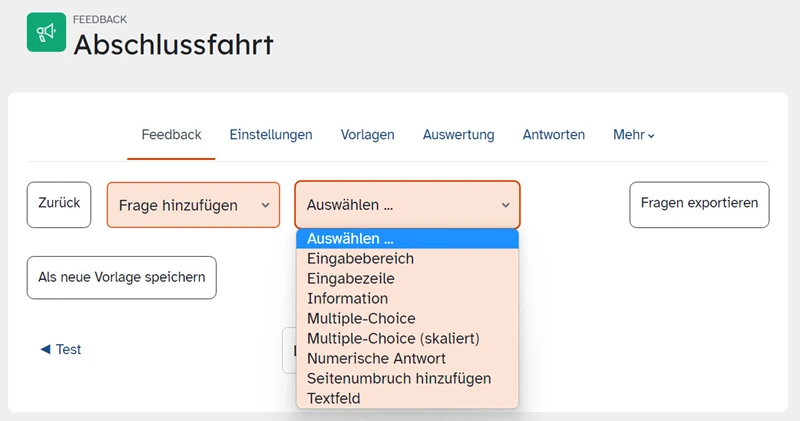
Task: Select the Information question type
Action: pyautogui.click(x=347, y=298)
